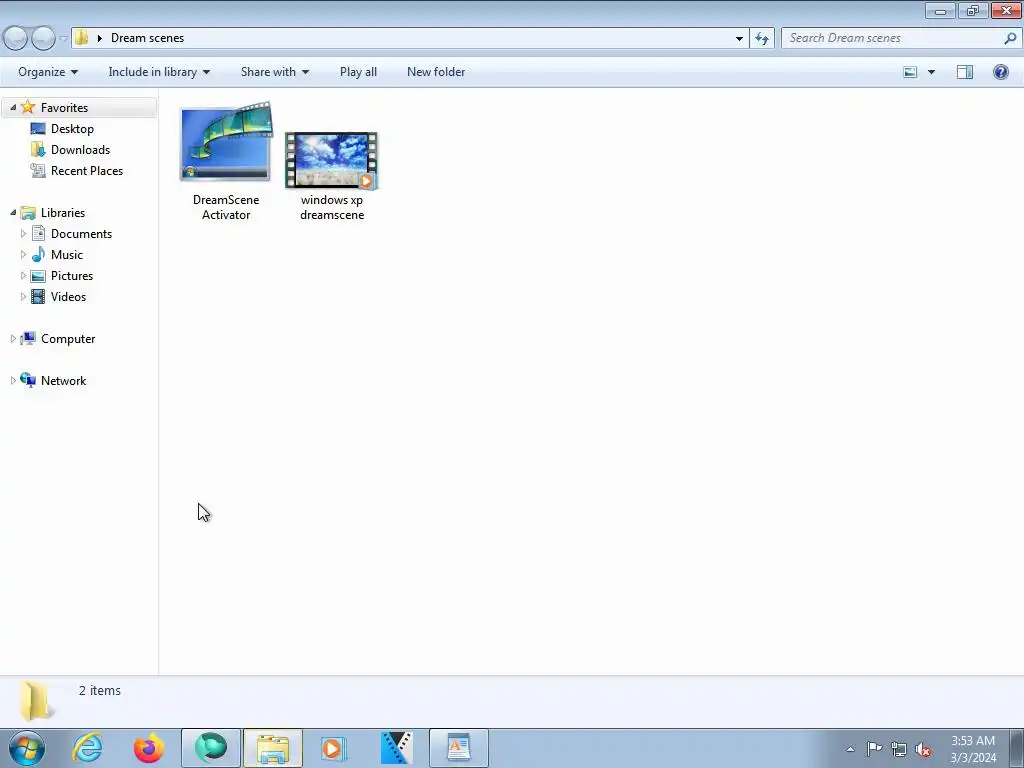Open the More view options dropdown arrow
The width and height of the screenshot is (1024, 768).
pos(931,72)
